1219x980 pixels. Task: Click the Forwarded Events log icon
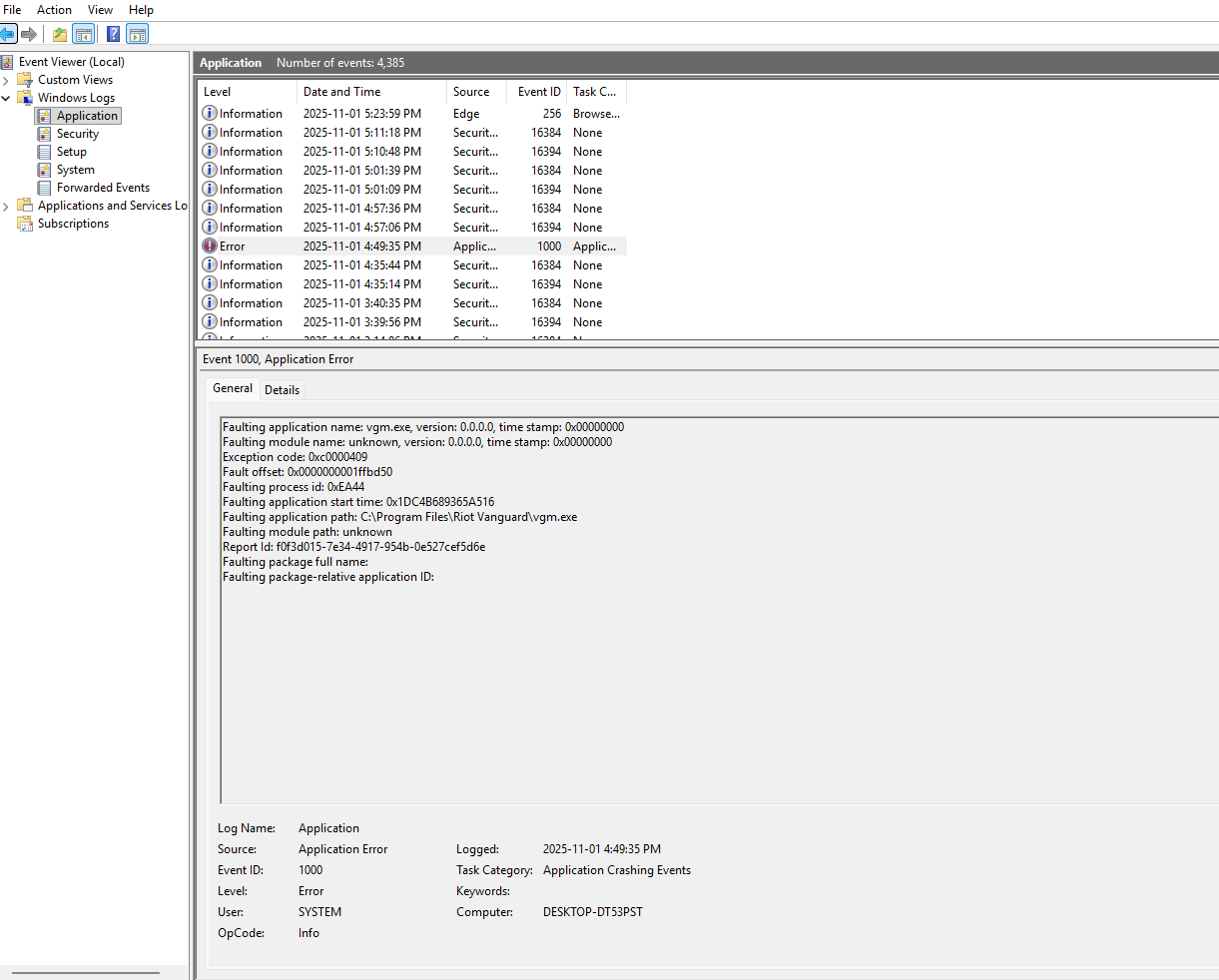44,188
